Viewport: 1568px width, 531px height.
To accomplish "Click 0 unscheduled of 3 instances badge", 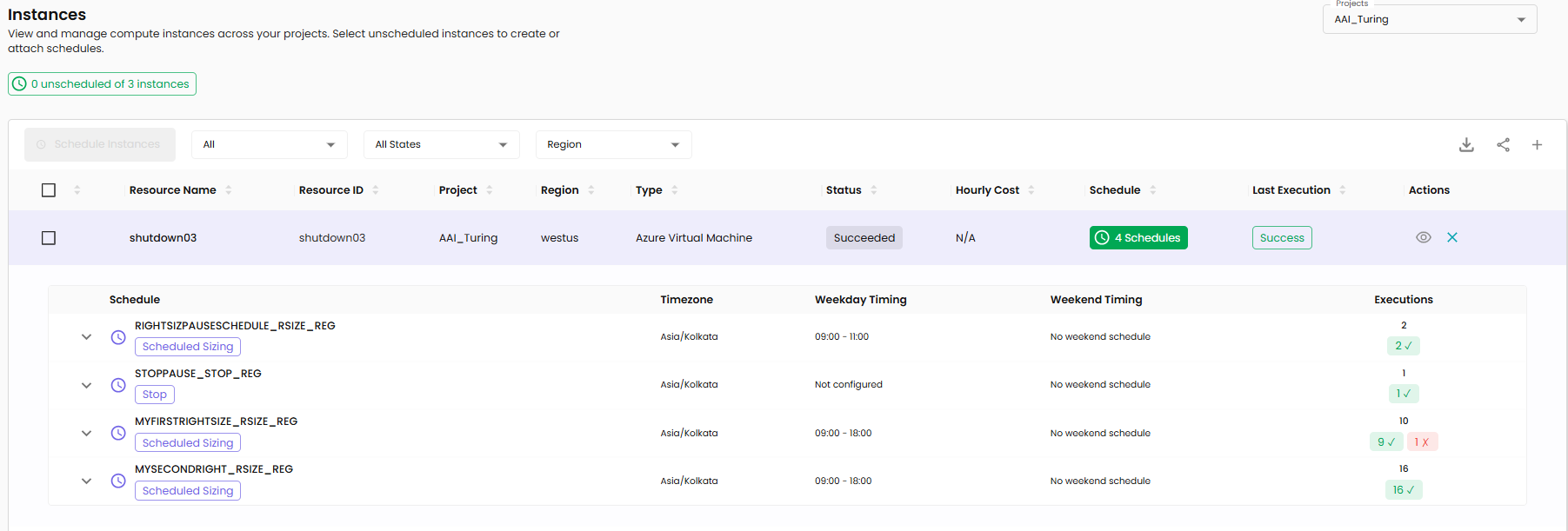I will 102,84.
